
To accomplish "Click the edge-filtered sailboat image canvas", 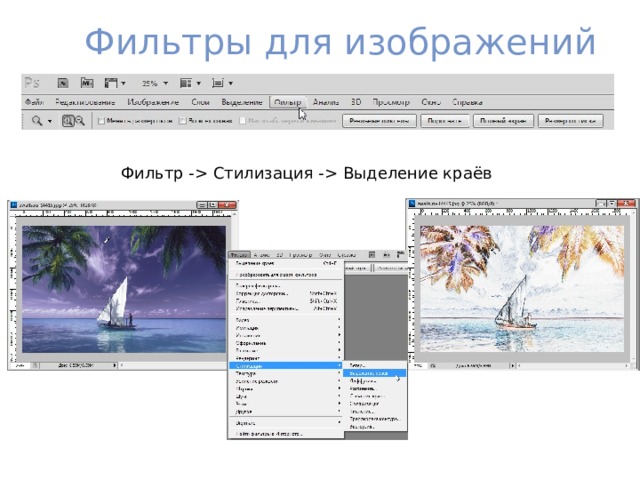I will (x=522, y=289).
